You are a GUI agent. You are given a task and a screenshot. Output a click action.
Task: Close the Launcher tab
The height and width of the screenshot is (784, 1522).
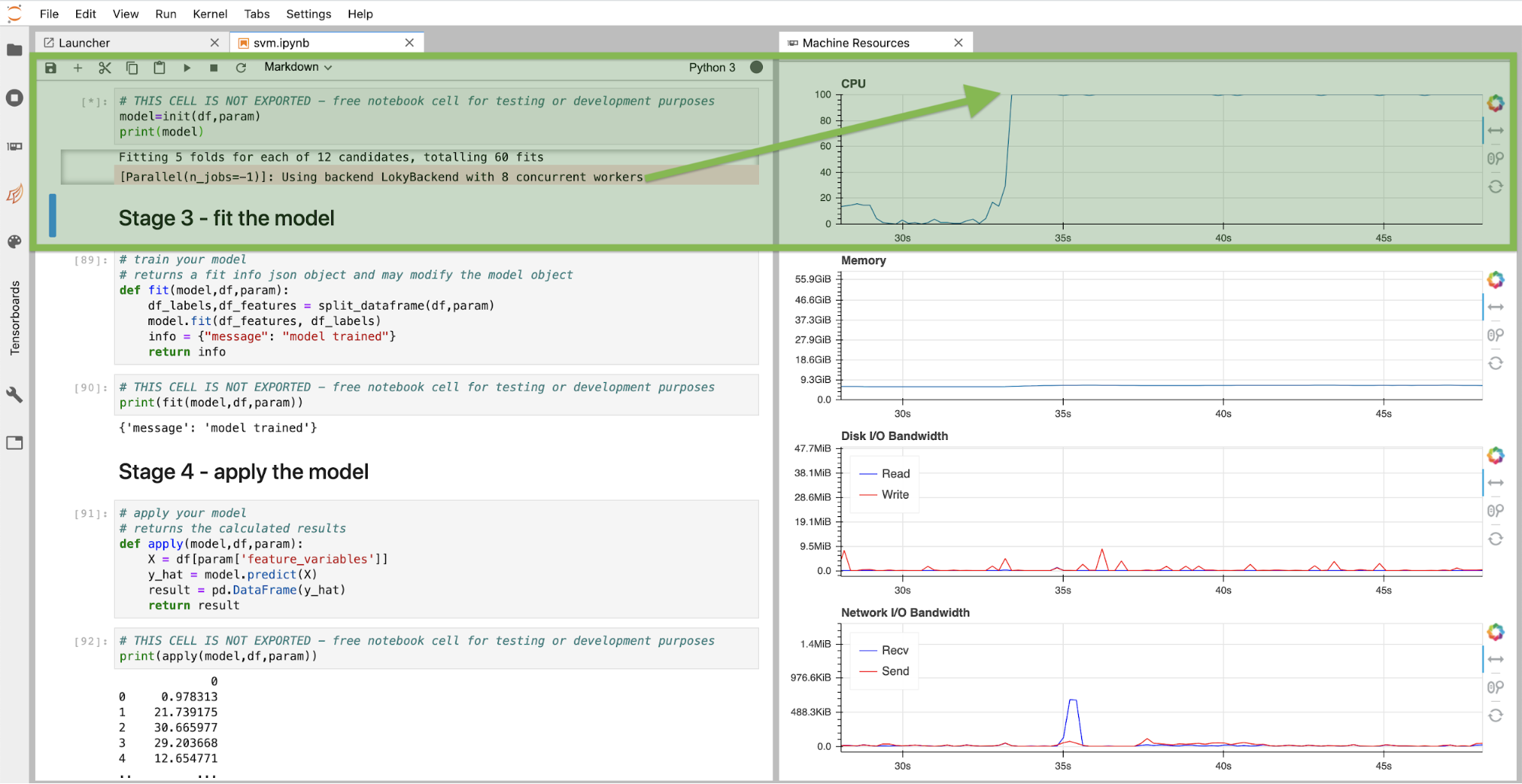click(215, 43)
